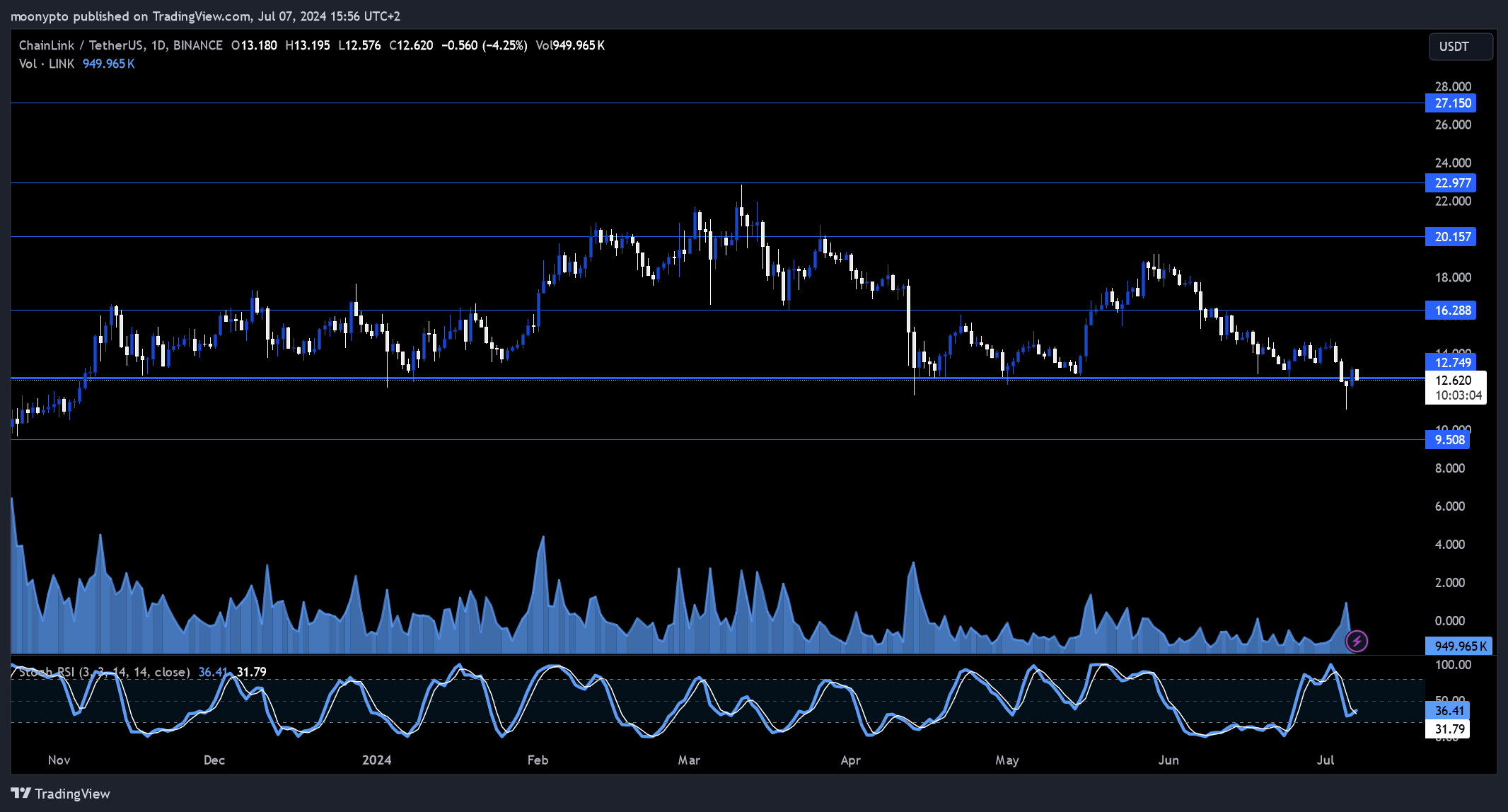Click the 28.000 price scale tick
Screen dimensions: 1508x812
[1453, 87]
